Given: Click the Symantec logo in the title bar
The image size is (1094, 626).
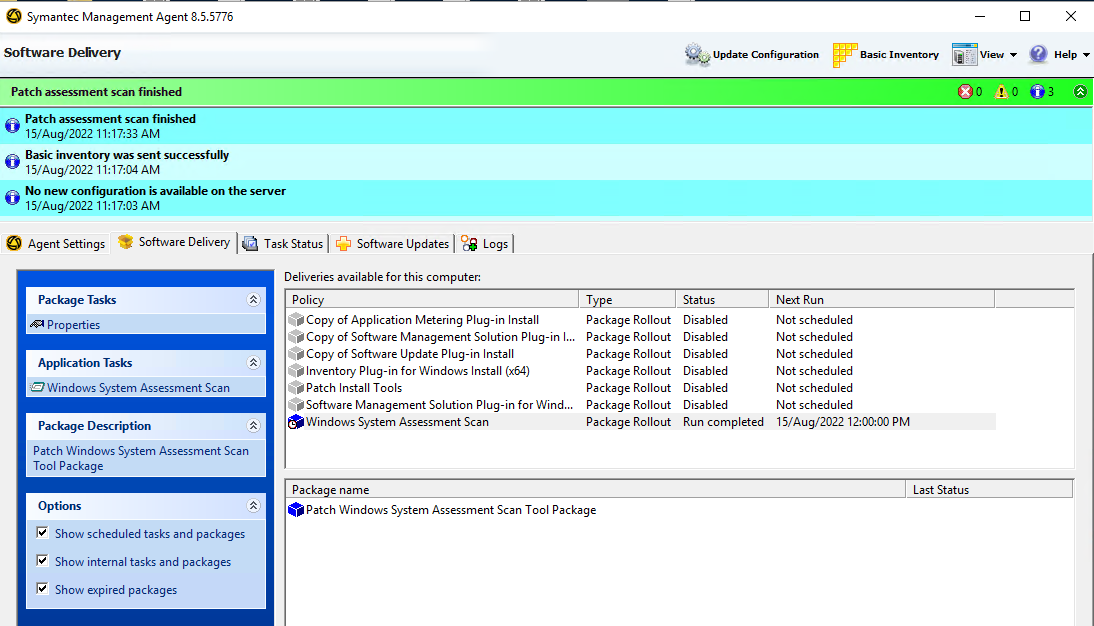Looking at the screenshot, I should tap(13, 16).
